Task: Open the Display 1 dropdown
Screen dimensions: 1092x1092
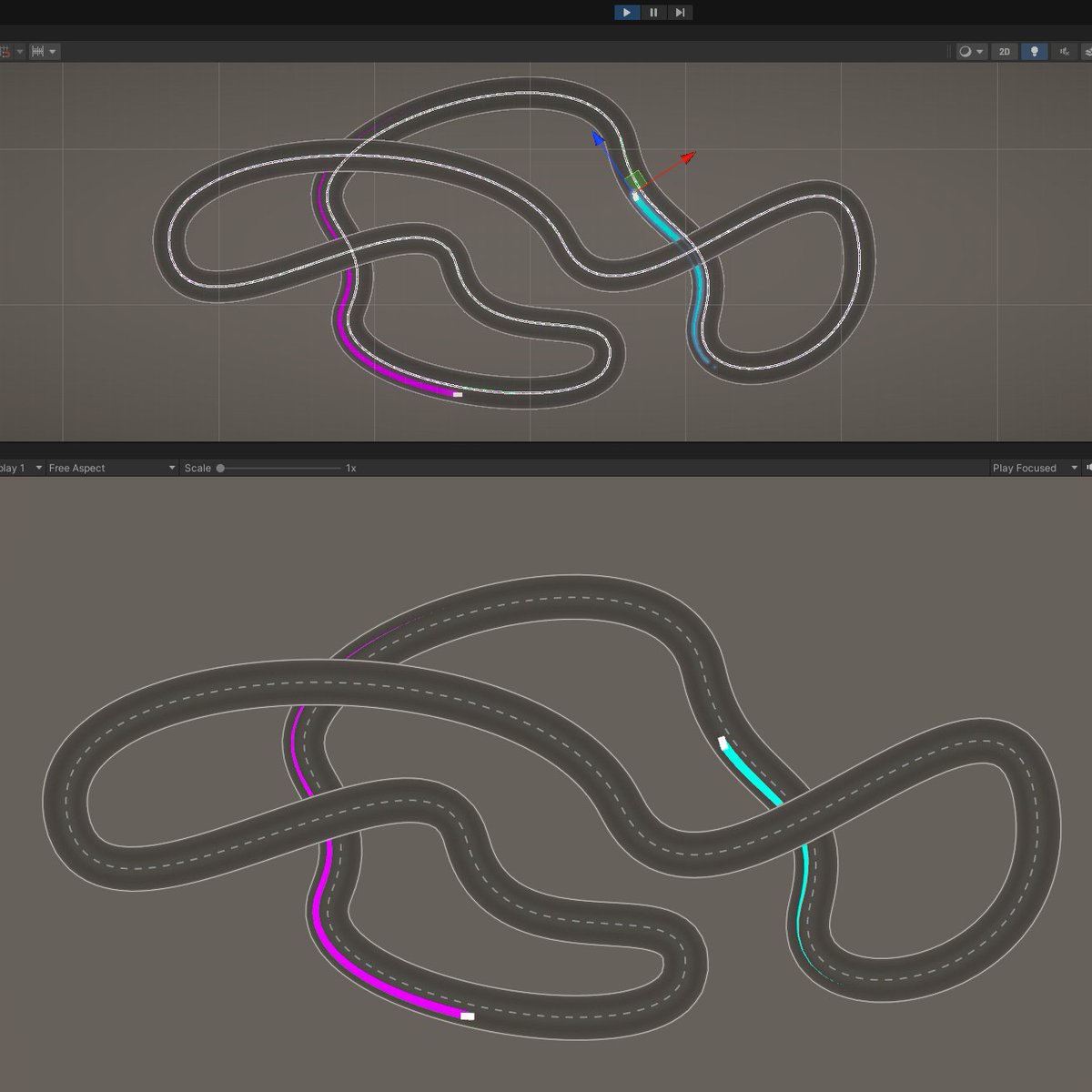Action: pos(21,468)
